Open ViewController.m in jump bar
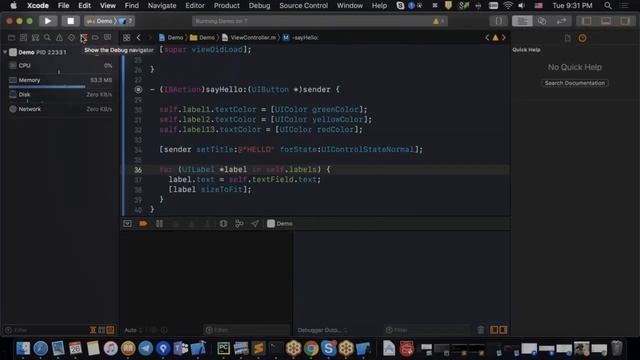Screen dimensions: 640x360 pyautogui.click(x=249, y=38)
